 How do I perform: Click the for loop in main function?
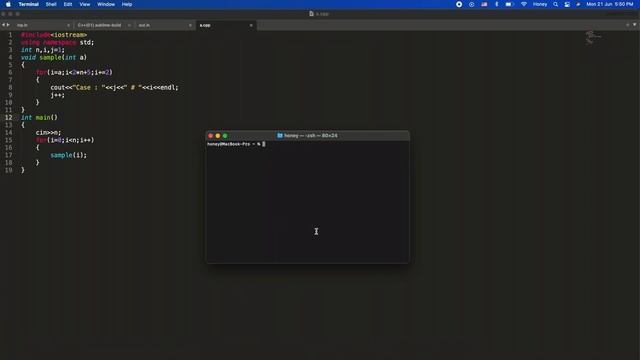tap(65, 140)
